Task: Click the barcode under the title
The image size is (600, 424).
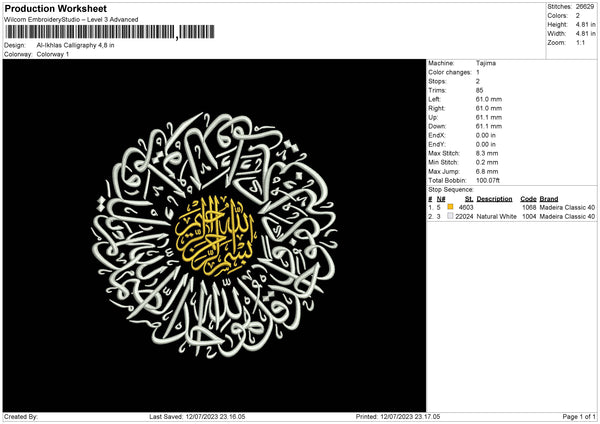Action: [x=90, y=33]
